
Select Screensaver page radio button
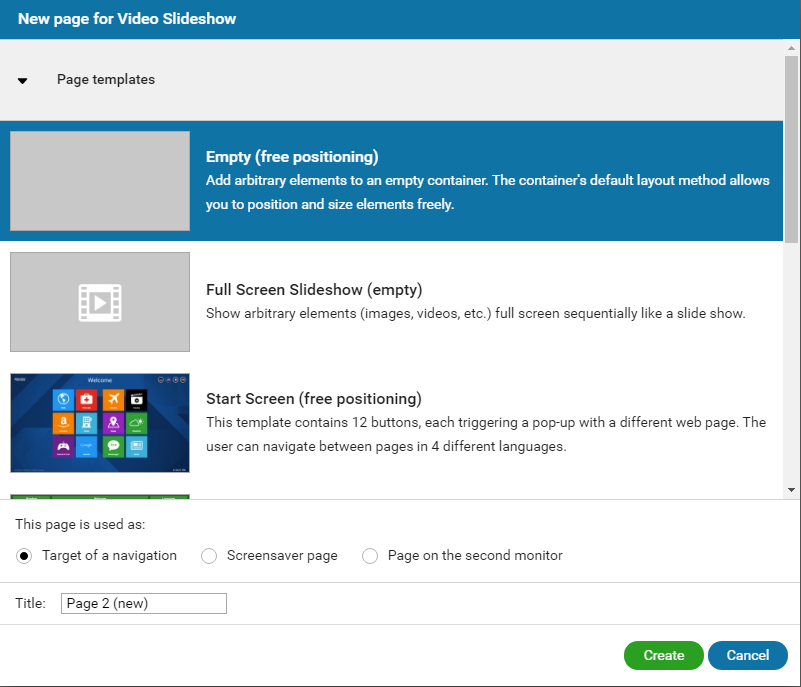(209, 556)
